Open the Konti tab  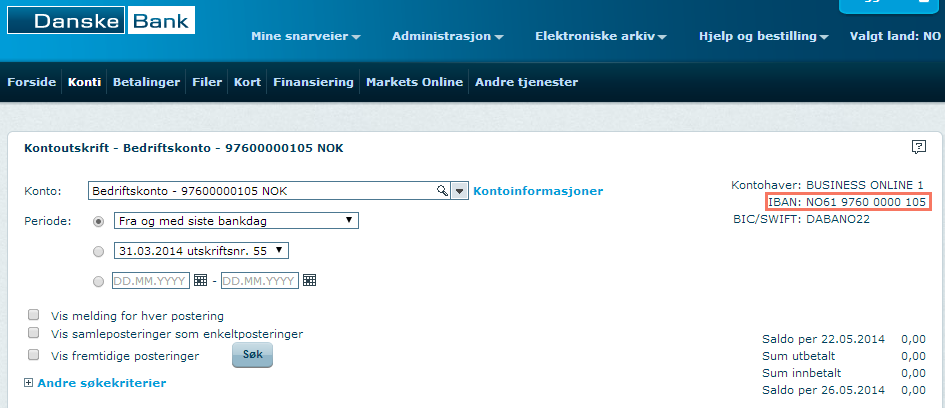click(x=84, y=82)
